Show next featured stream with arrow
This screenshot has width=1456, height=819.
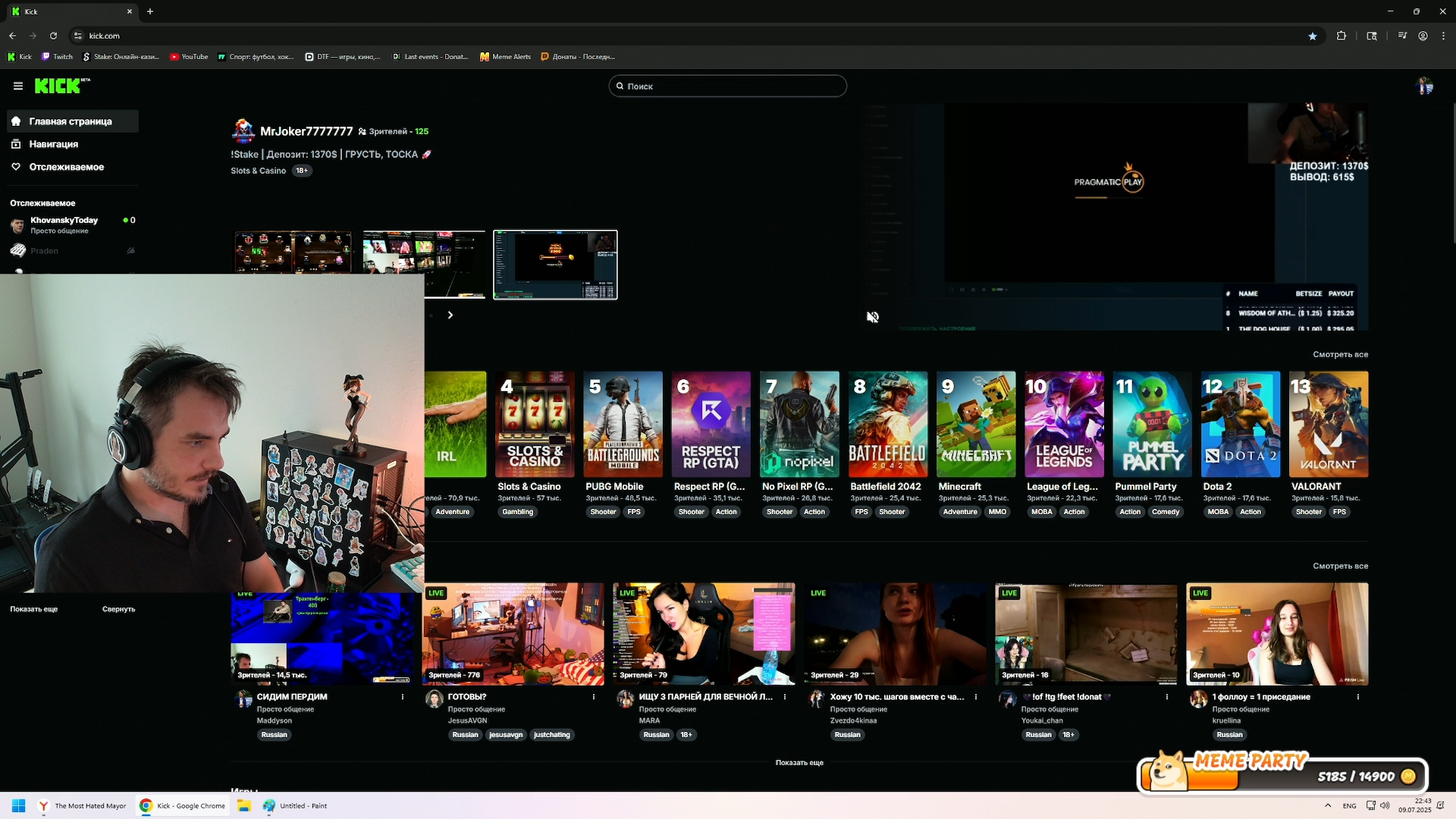click(x=450, y=315)
